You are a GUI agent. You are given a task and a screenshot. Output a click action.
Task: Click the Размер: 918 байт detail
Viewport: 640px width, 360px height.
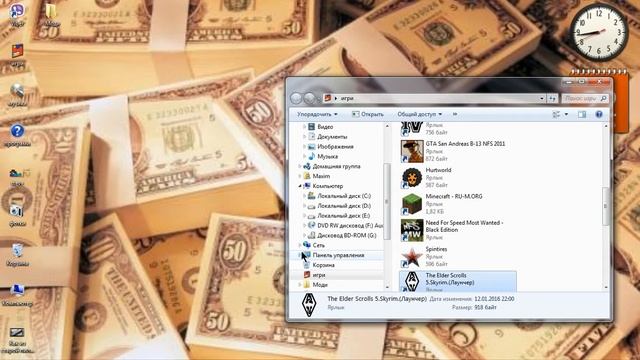[x=474, y=307]
